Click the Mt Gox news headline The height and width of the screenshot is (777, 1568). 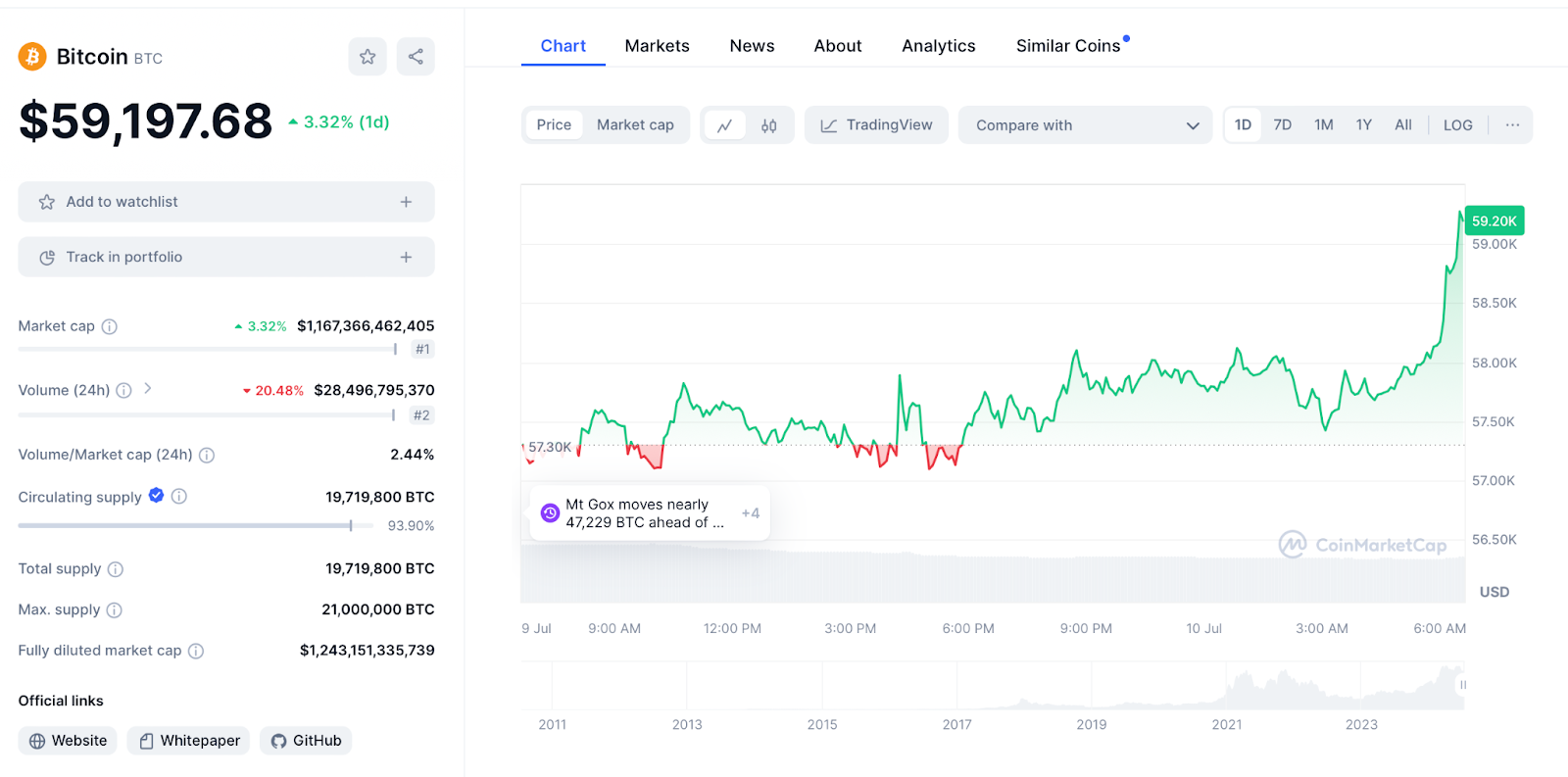point(645,513)
